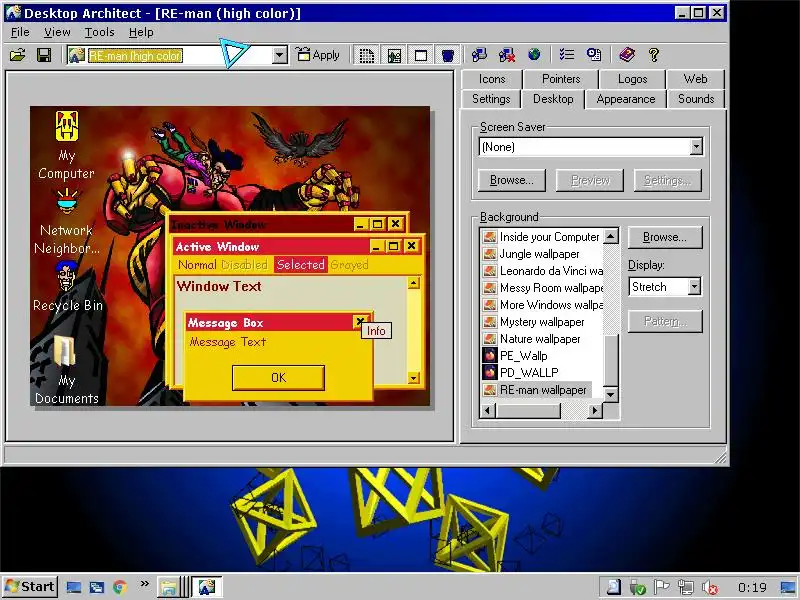Switch to the Logos tab
800x600 pixels.
pos(633,79)
